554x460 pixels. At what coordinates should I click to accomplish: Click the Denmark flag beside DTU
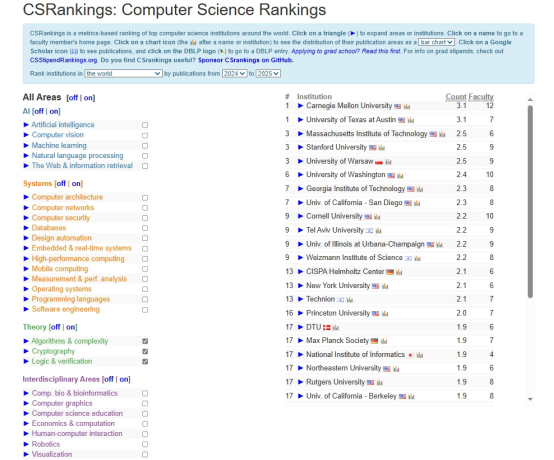[327, 328]
